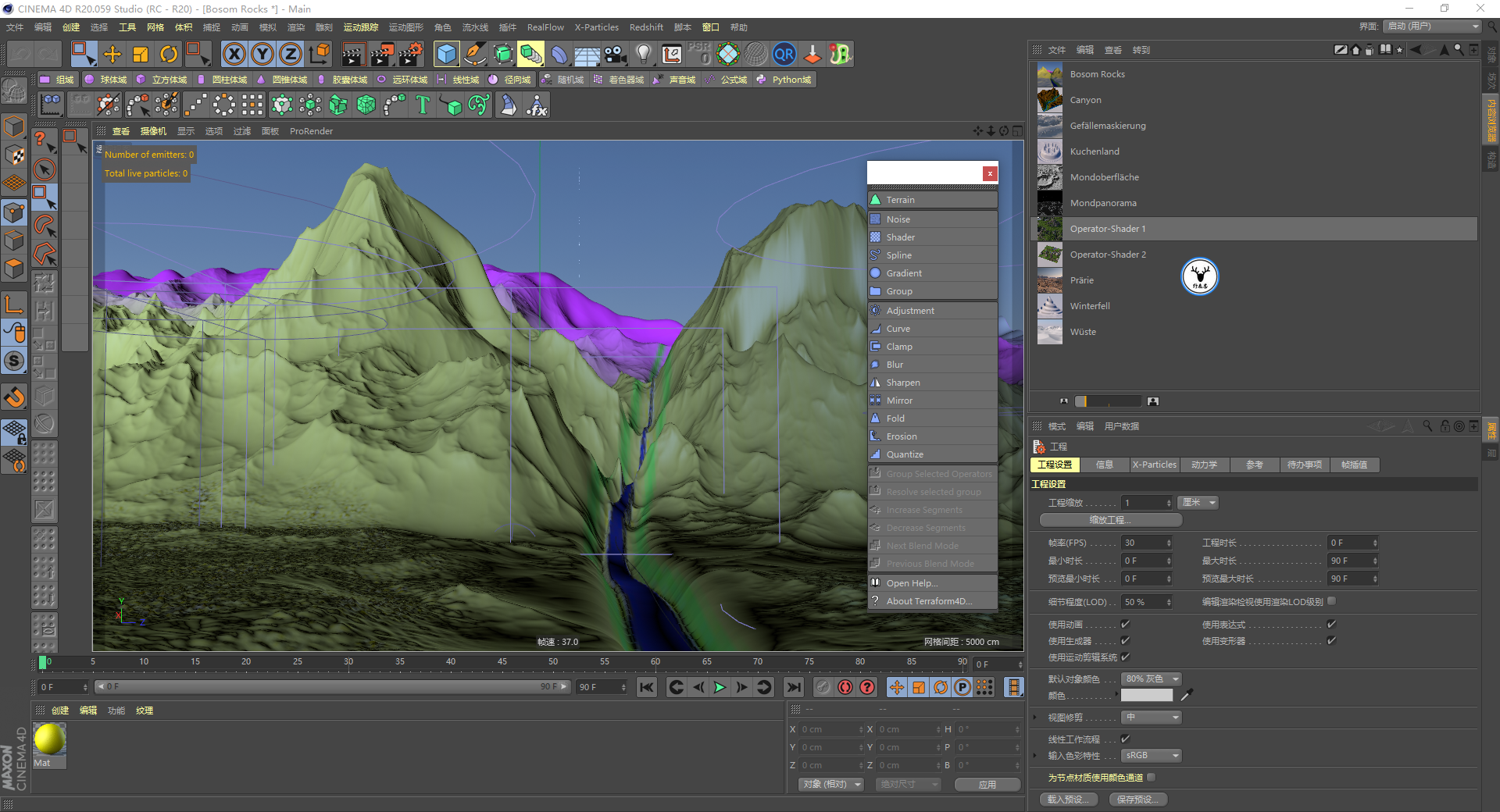
Task: Click the 应用 apply button
Action: (987, 784)
